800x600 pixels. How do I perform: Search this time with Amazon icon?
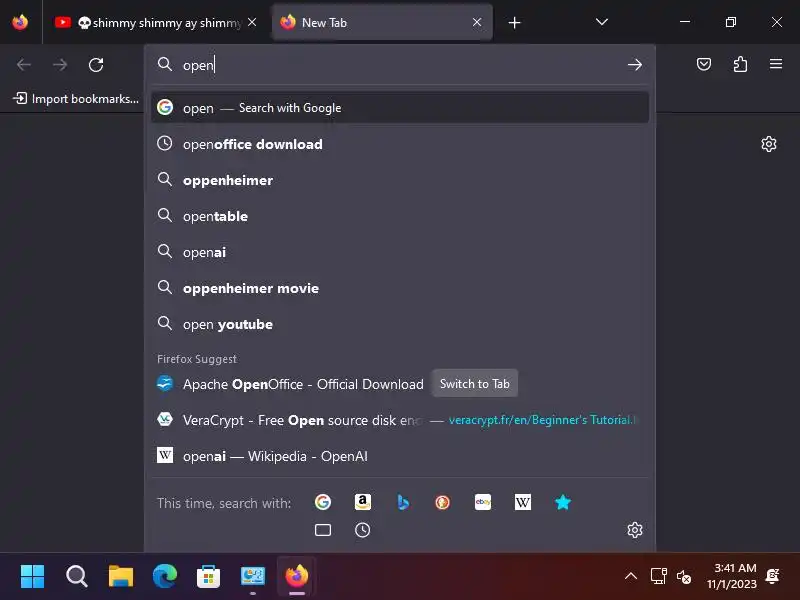(x=363, y=503)
